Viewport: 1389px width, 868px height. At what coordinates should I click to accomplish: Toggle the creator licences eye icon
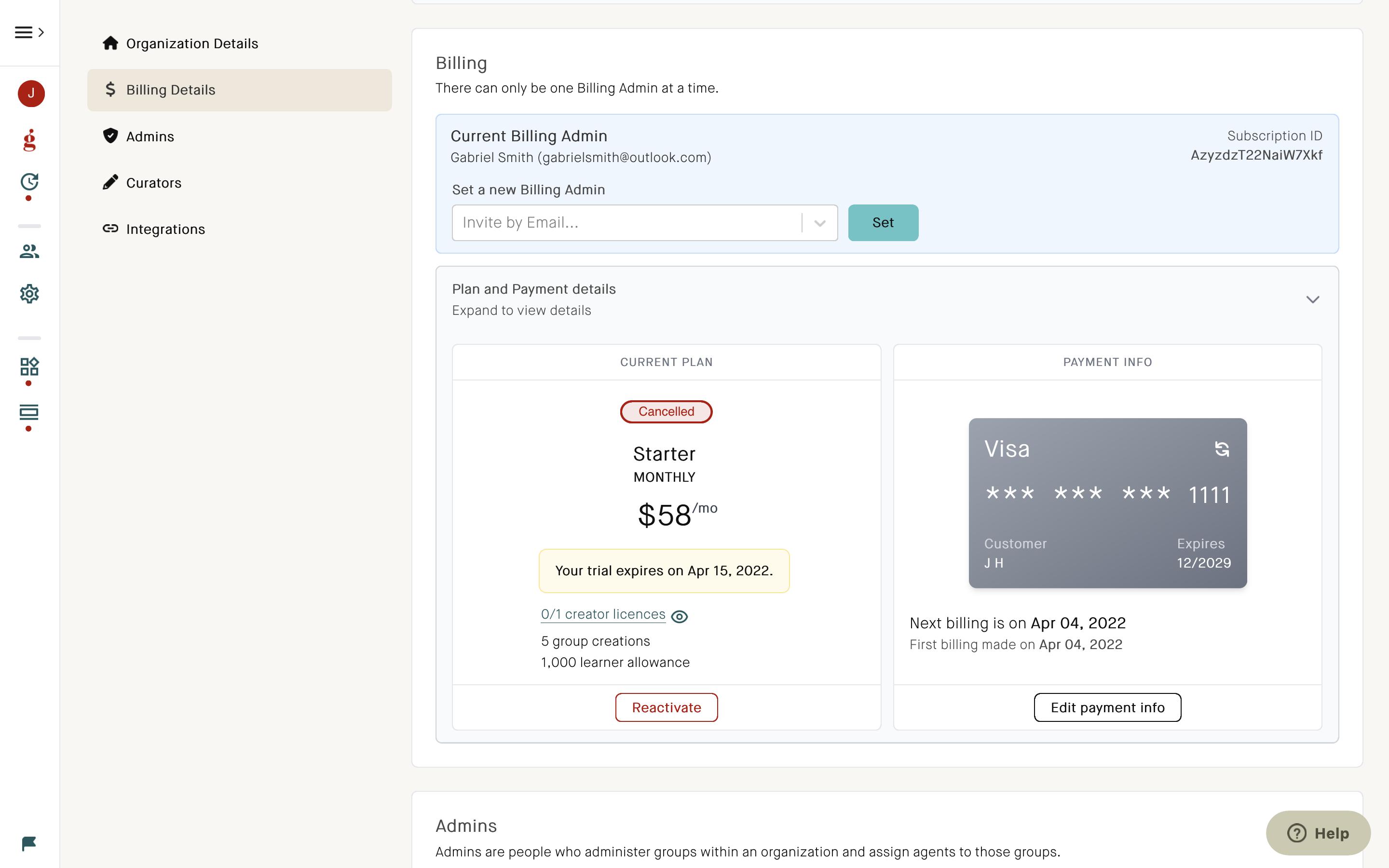[x=680, y=617]
